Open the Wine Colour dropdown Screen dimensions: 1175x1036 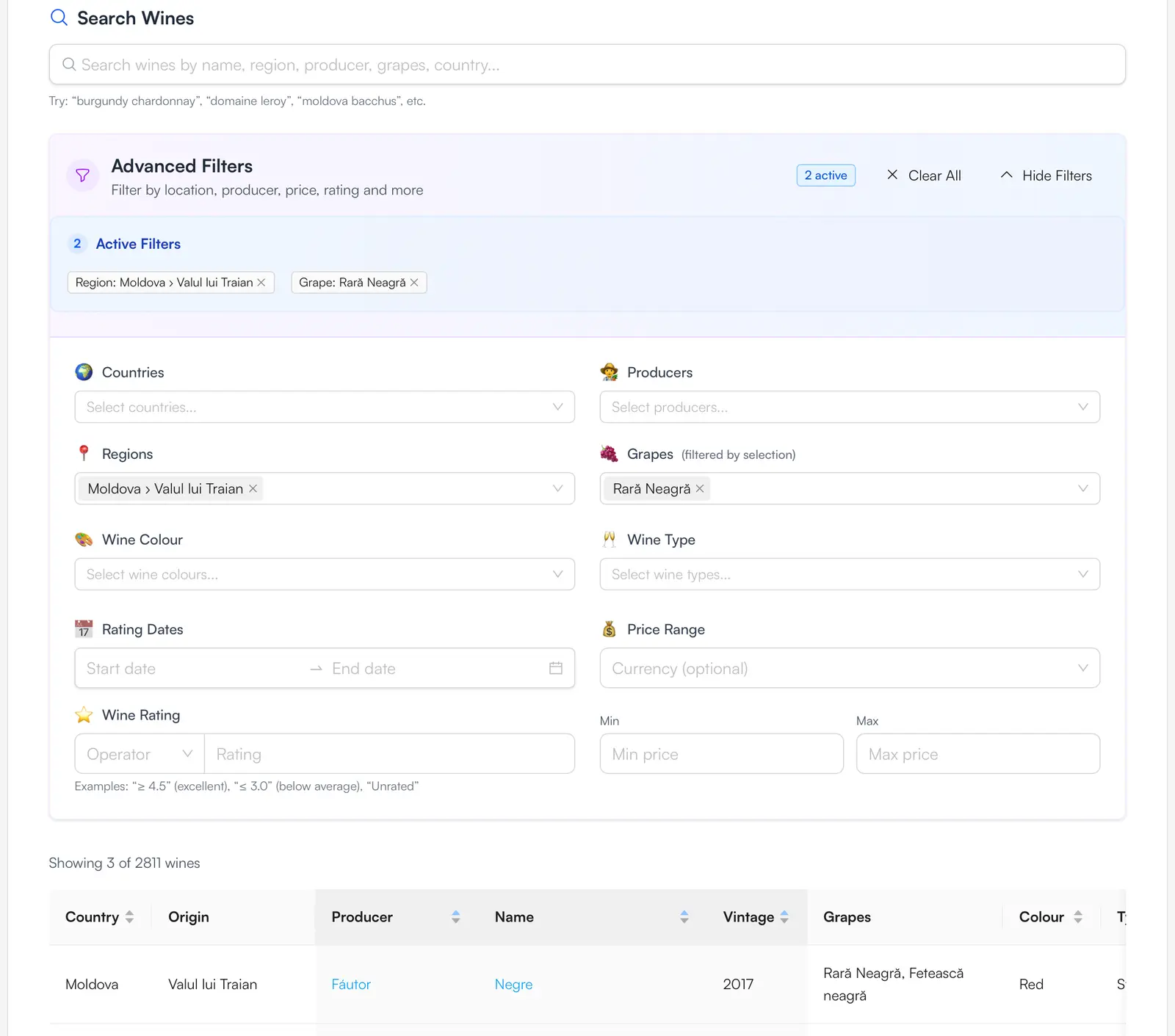(x=324, y=574)
